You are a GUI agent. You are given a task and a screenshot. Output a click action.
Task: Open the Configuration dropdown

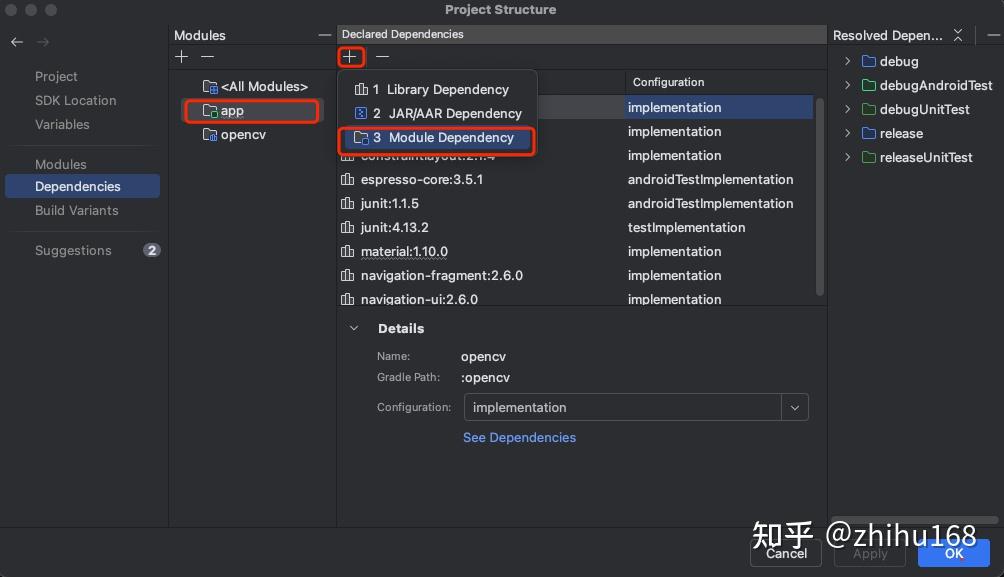point(795,408)
